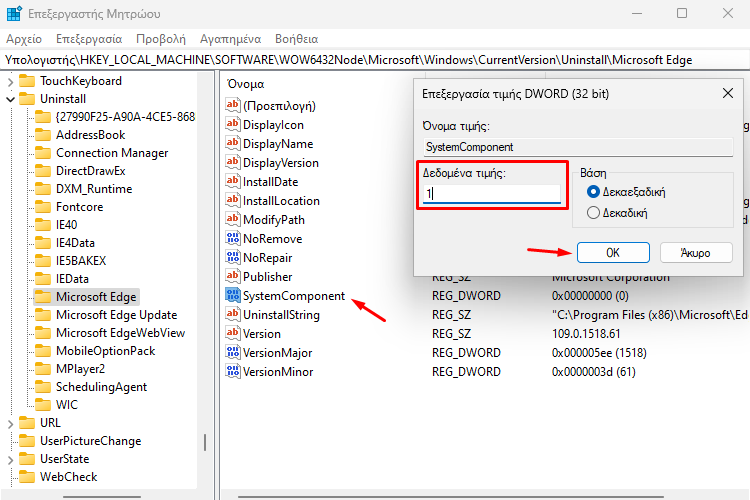Image resolution: width=750 pixels, height=500 pixels.
Task: Select the Version string icon
Action: point(232,333)
